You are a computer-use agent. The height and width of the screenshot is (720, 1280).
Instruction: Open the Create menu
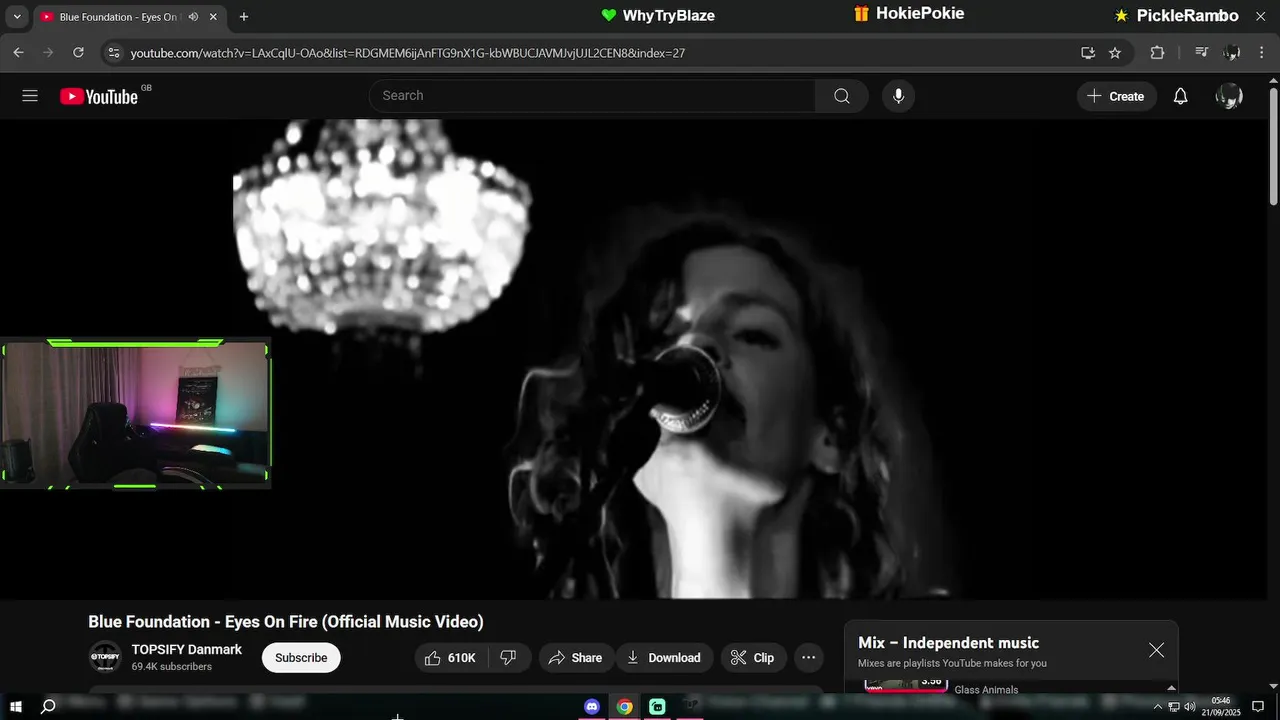1116,96
